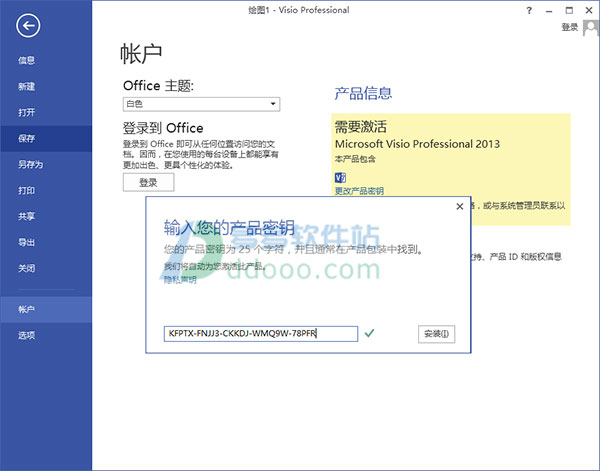Click the product key input field
This screenshot has width=600, height=471.
click(261, 334)
